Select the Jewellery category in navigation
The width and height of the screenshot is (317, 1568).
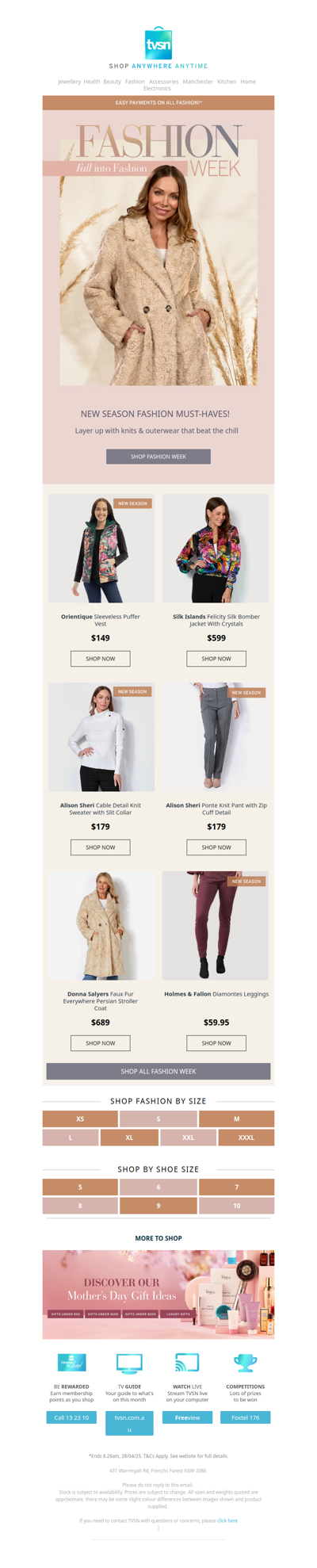(x=69, y=82)
